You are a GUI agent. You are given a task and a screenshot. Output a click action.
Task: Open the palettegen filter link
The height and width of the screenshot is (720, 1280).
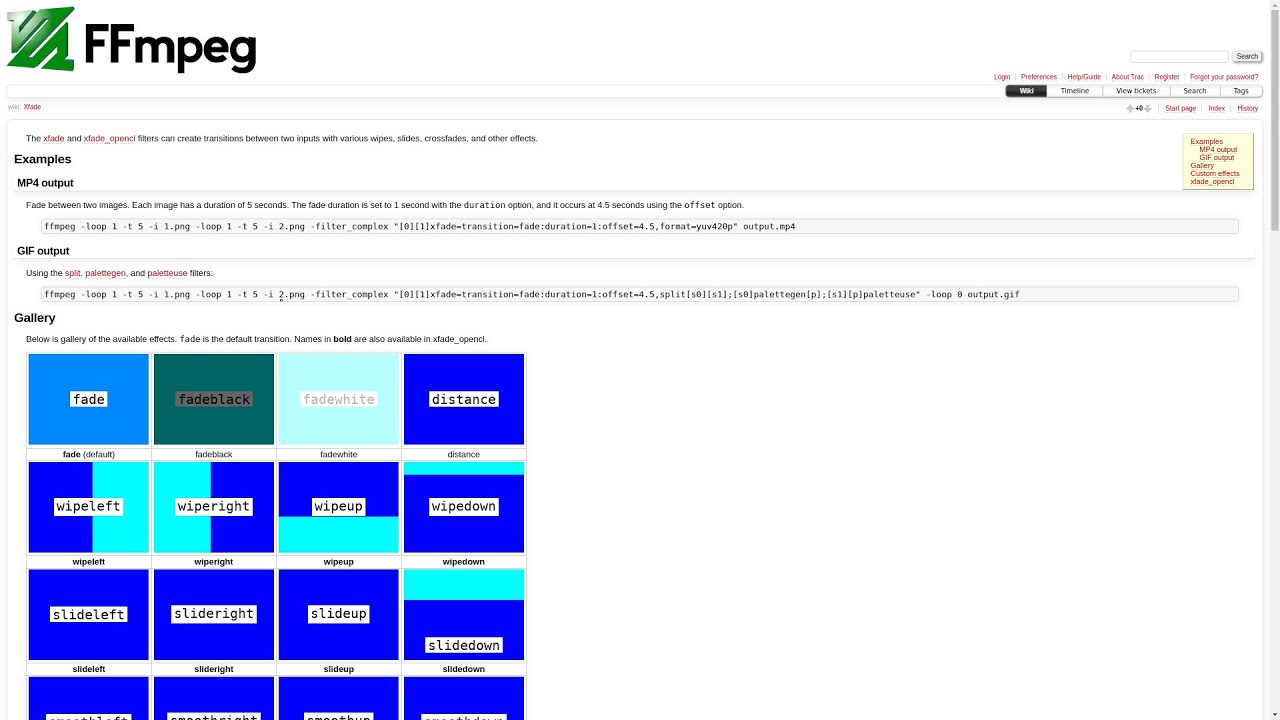point(106,273)
